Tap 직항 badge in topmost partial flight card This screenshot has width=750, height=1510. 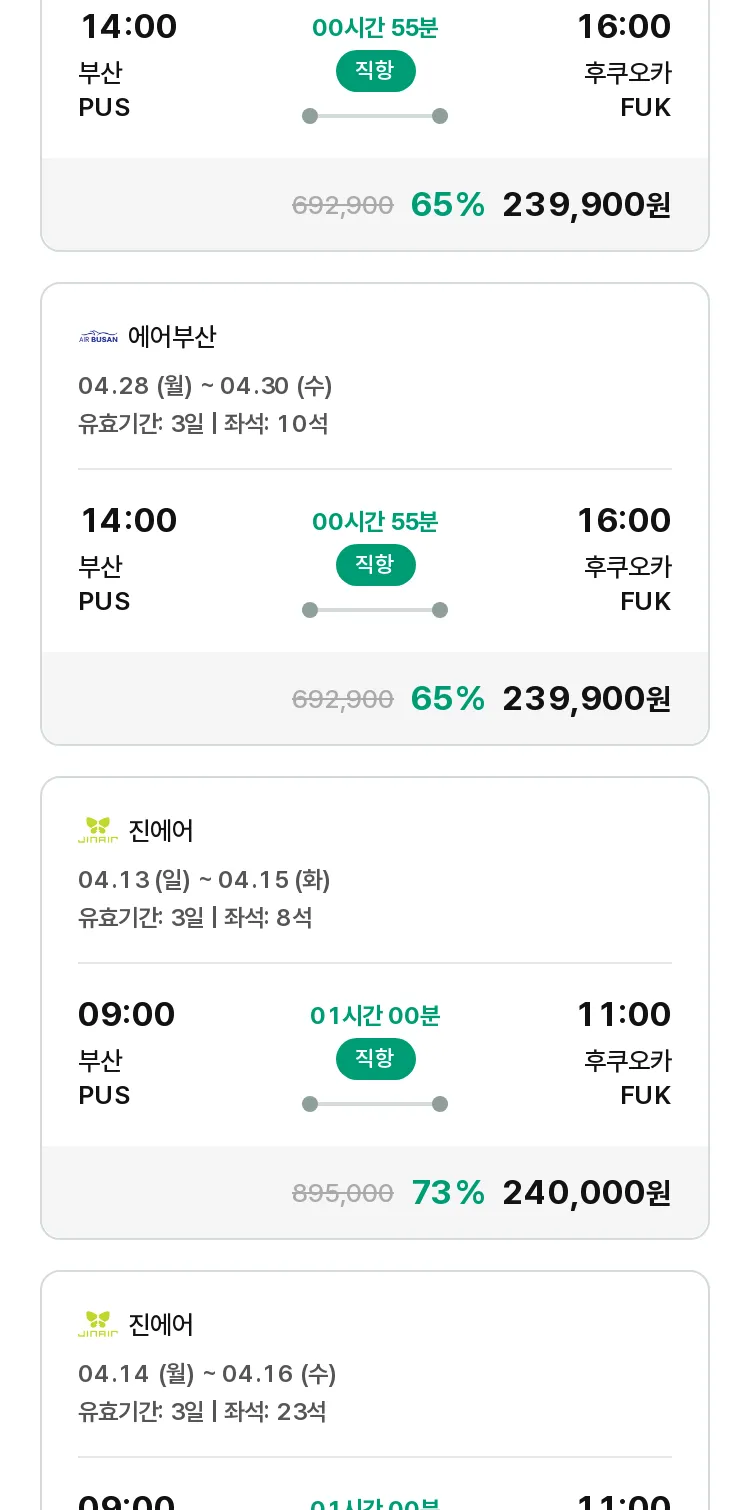(x=375, y=71)
